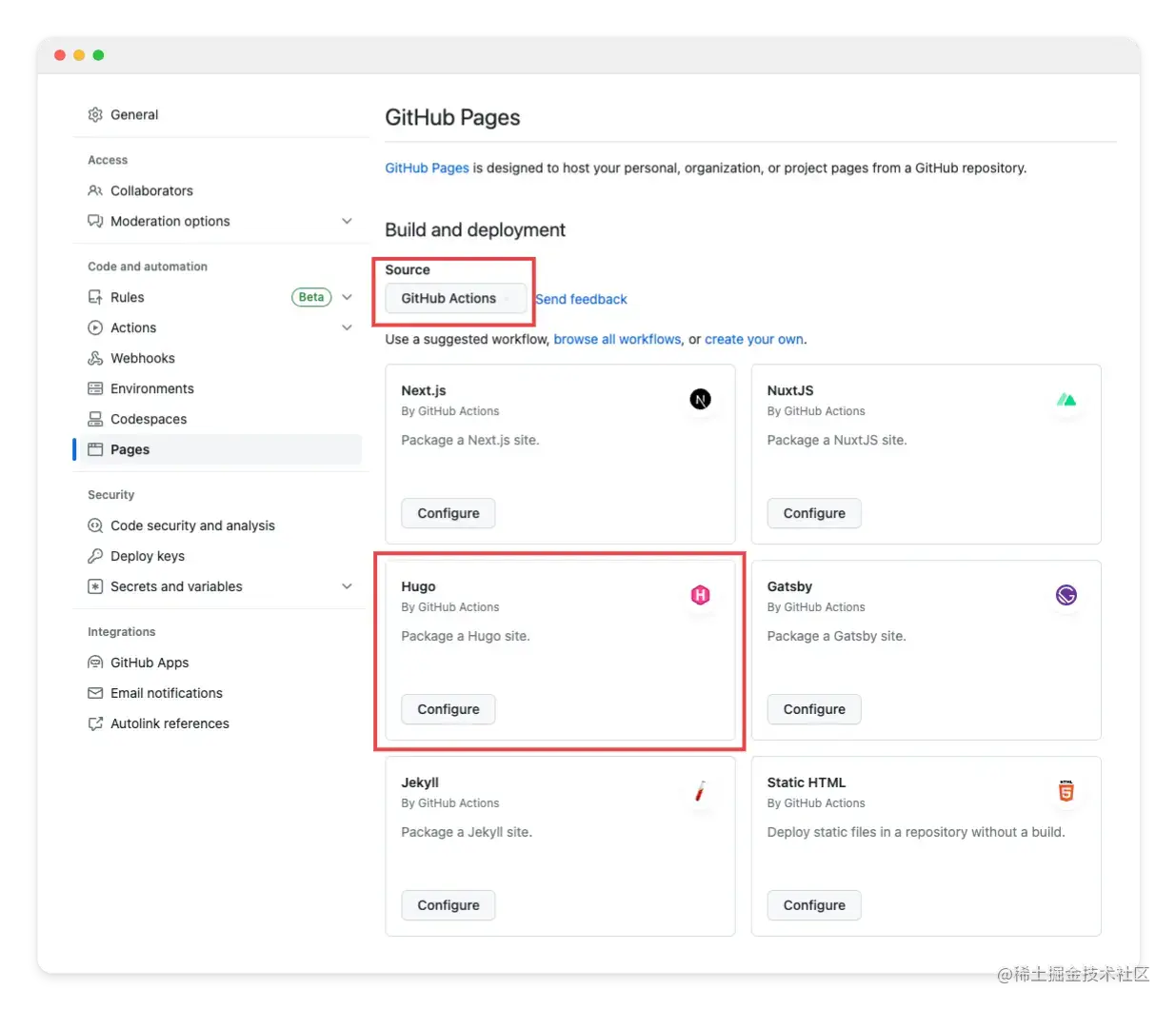Click the Beta badge next to Rules
1176x1010 pixels.
pyautogui.click(x=311, y=298)
